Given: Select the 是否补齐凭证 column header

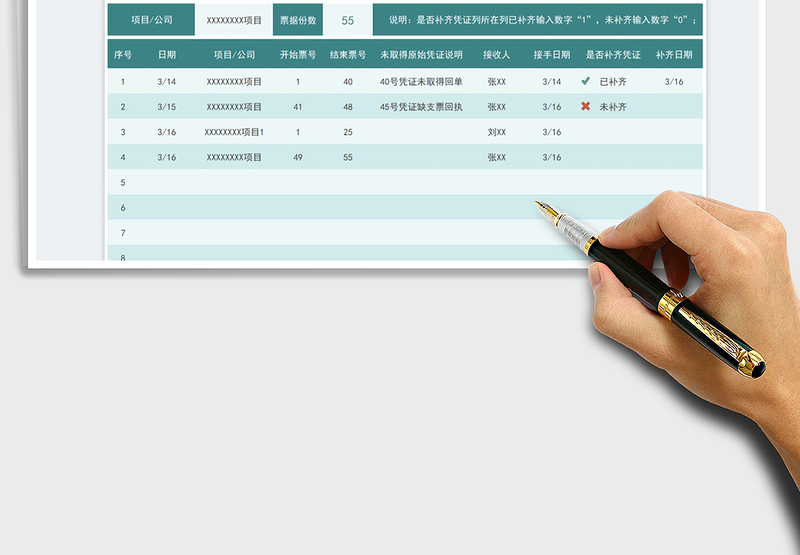Looking at the screenshot, I should click(613, 55).
